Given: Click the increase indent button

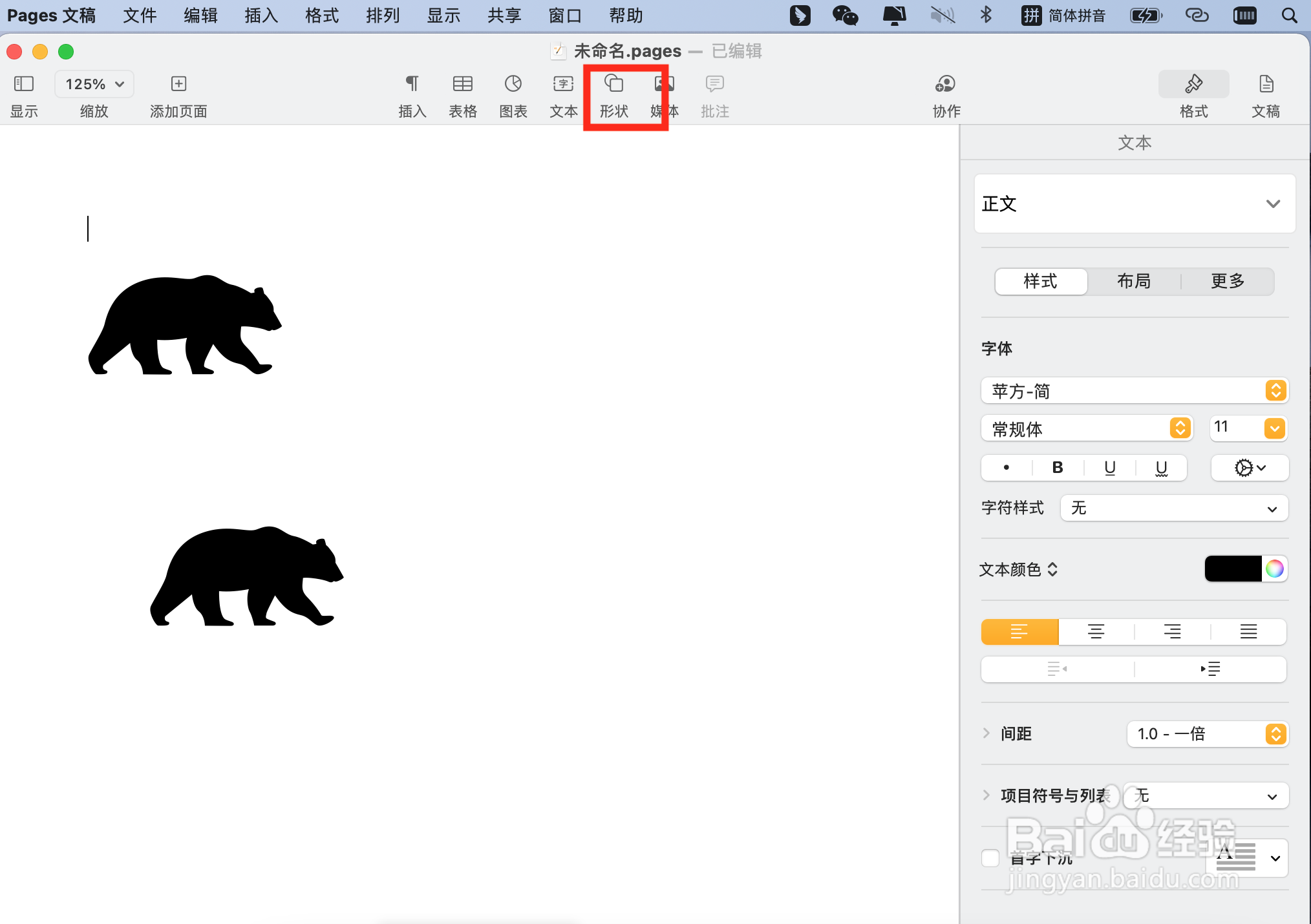Looking at the screenshot, I should pos(1210,669).
